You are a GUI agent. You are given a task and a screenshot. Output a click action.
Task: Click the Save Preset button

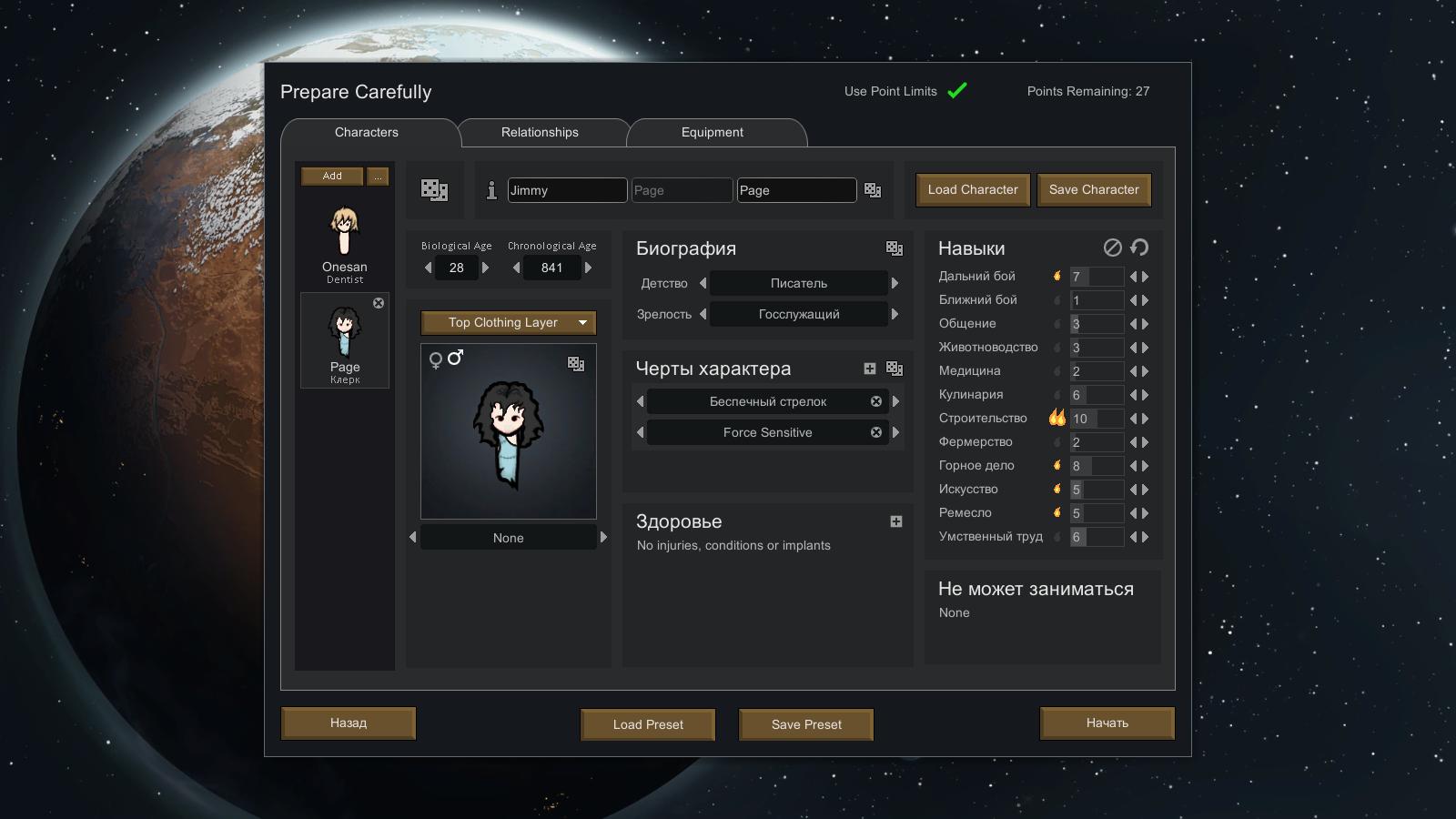[806, 724]
